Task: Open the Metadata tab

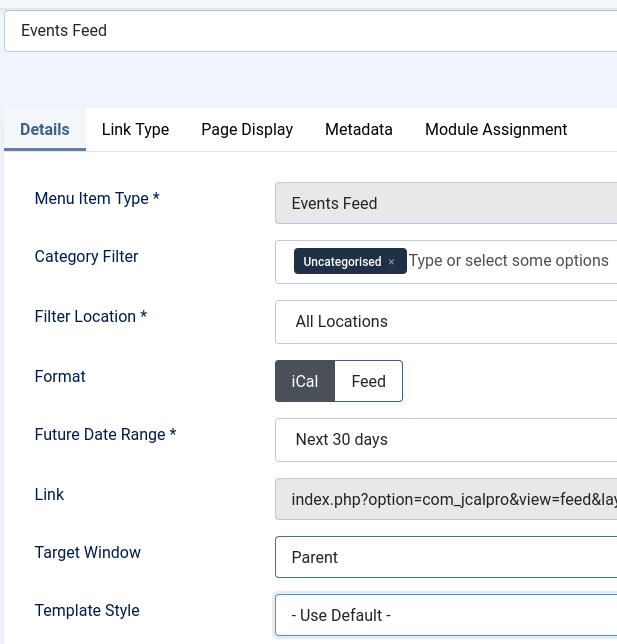Action: click(359, 129)
